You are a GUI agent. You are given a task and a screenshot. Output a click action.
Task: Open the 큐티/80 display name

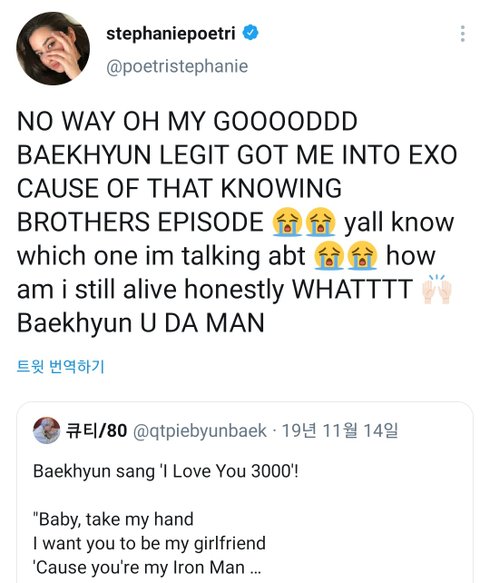point(96,431)
